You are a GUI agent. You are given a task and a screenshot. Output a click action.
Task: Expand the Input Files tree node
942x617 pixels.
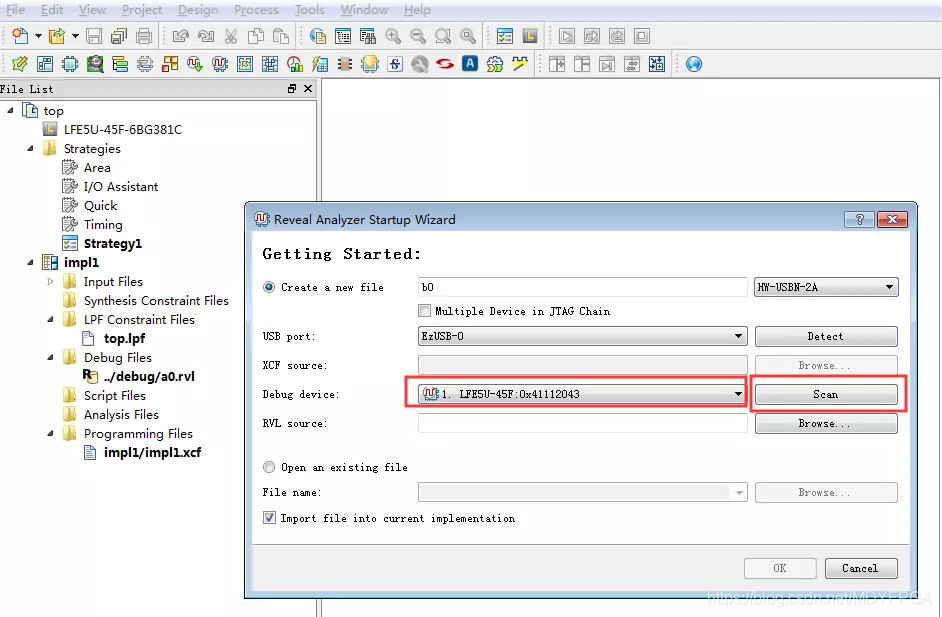coord(50,282)
